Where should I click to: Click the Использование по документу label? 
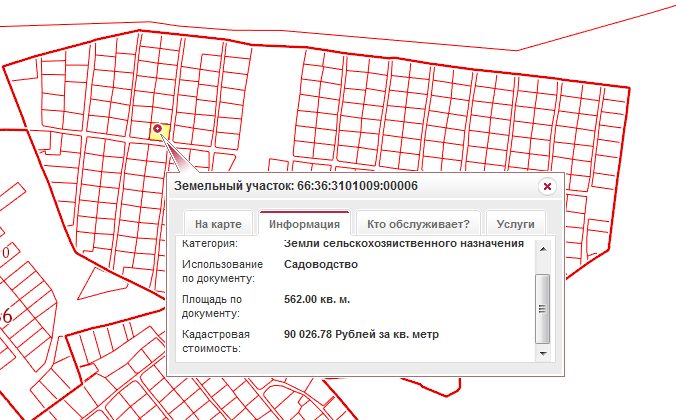click(222, 271)
